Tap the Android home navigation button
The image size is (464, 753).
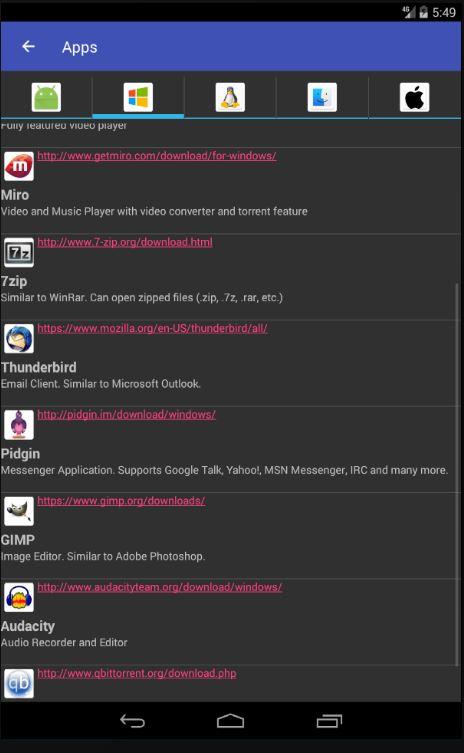231,721
